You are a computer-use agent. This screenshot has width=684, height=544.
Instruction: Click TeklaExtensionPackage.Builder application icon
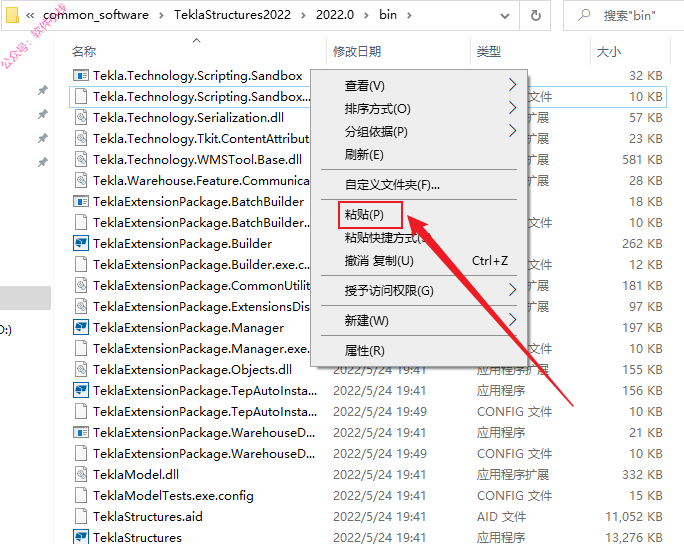coord(81,243)
